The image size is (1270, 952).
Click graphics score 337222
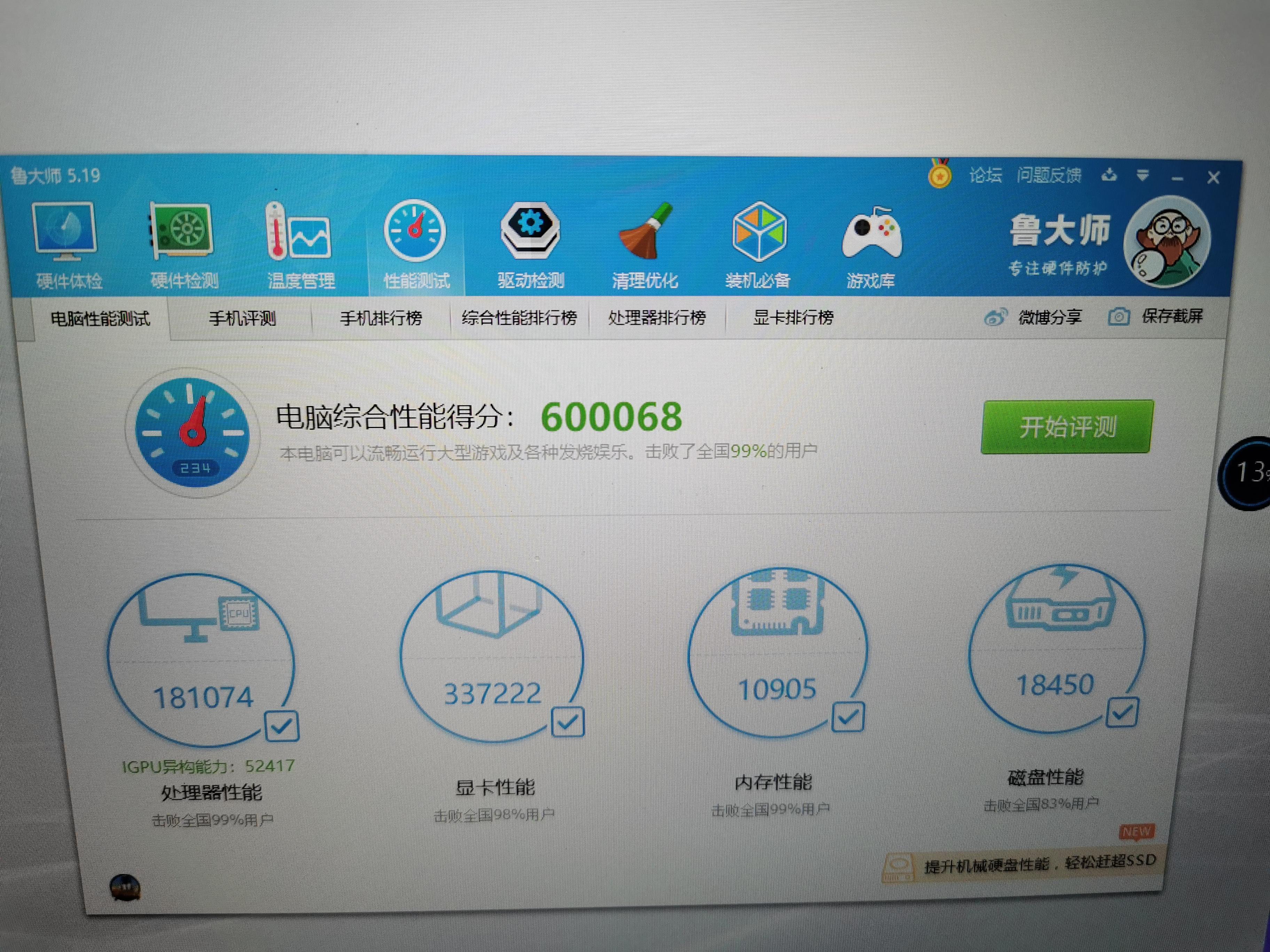493,694
